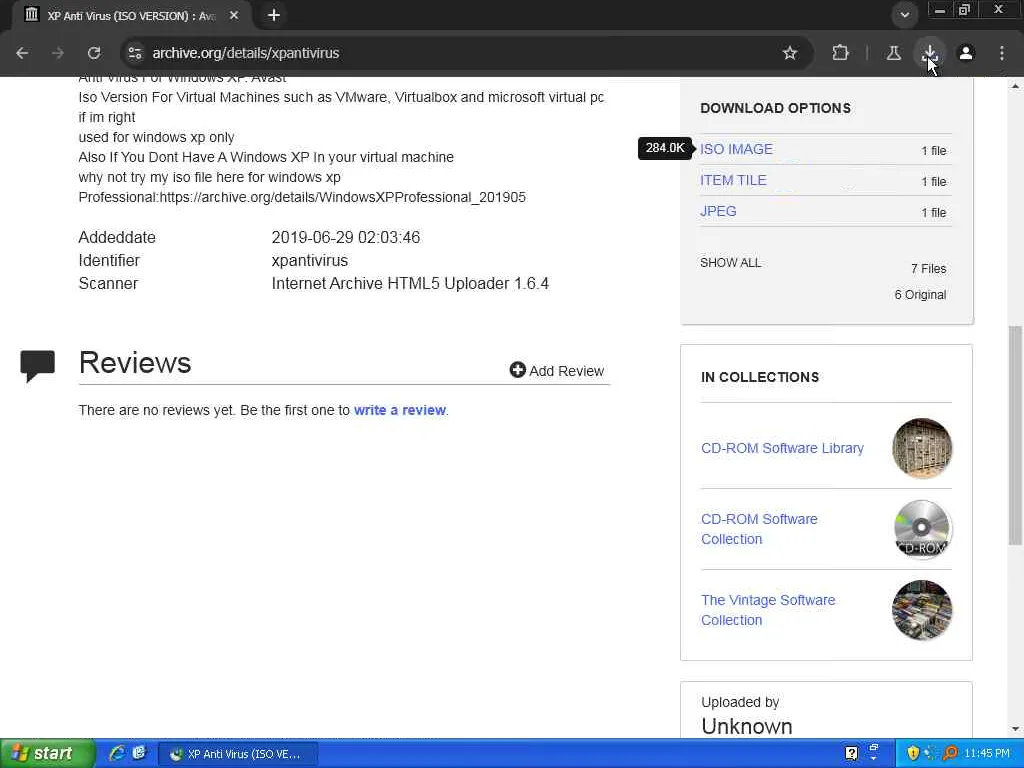The width and height of the screenshot is (1024, 768).
Task: Open the tab search dropdown
Action: click(904, 15)
